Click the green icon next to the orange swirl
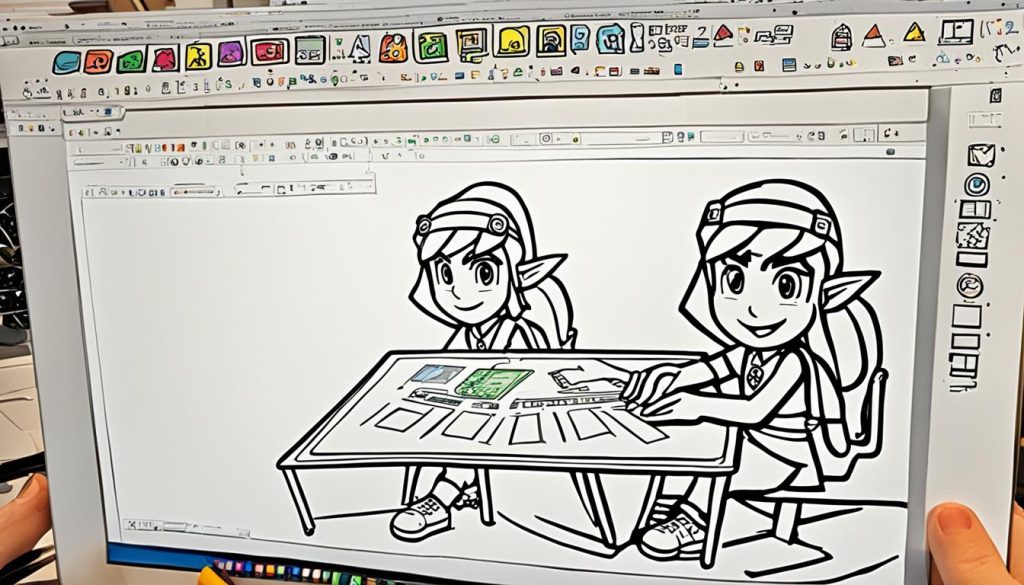 tap(131, 61)
